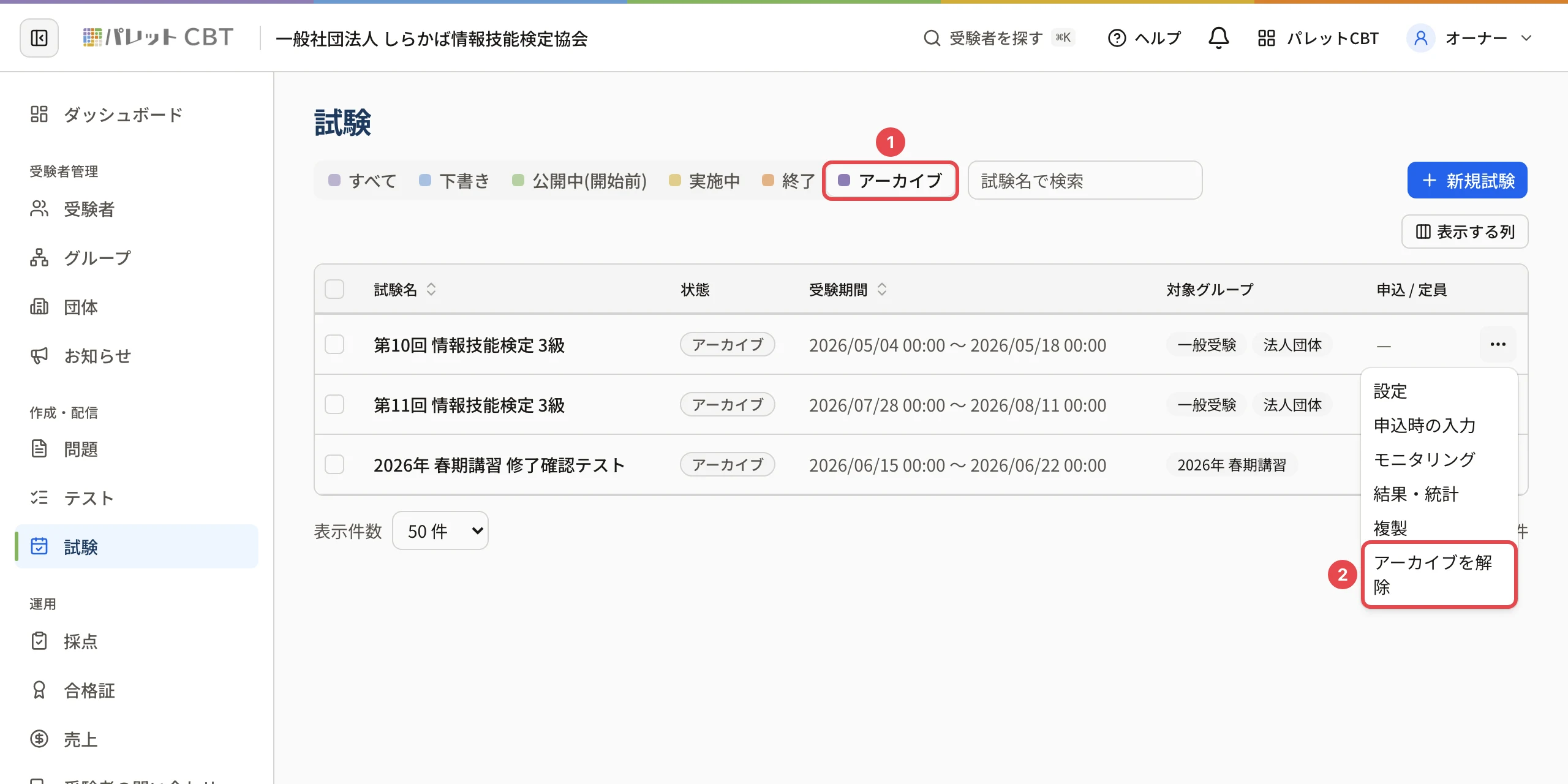Check the box for 2026年 春期講習 修了確認テスト
Viewport: 1568px width, 784px height.
click(334, 464)
